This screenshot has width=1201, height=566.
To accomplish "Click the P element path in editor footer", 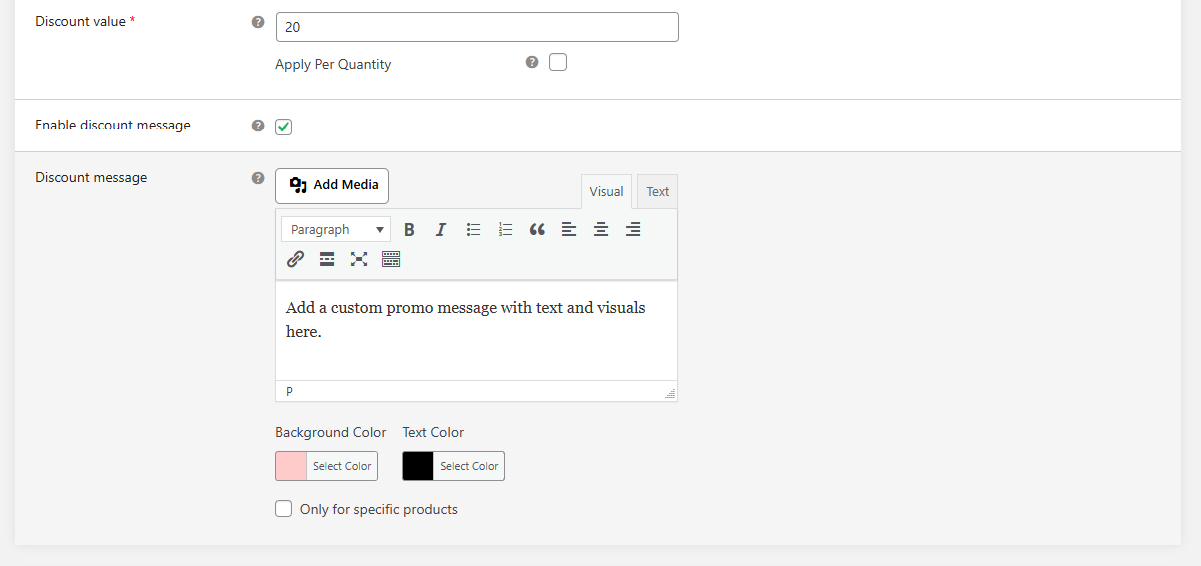I will click(290, 391).
